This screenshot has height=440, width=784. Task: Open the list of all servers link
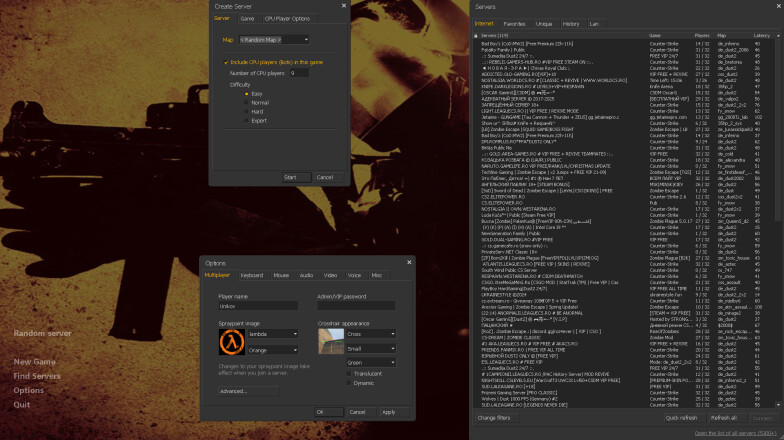coord(736,433)
